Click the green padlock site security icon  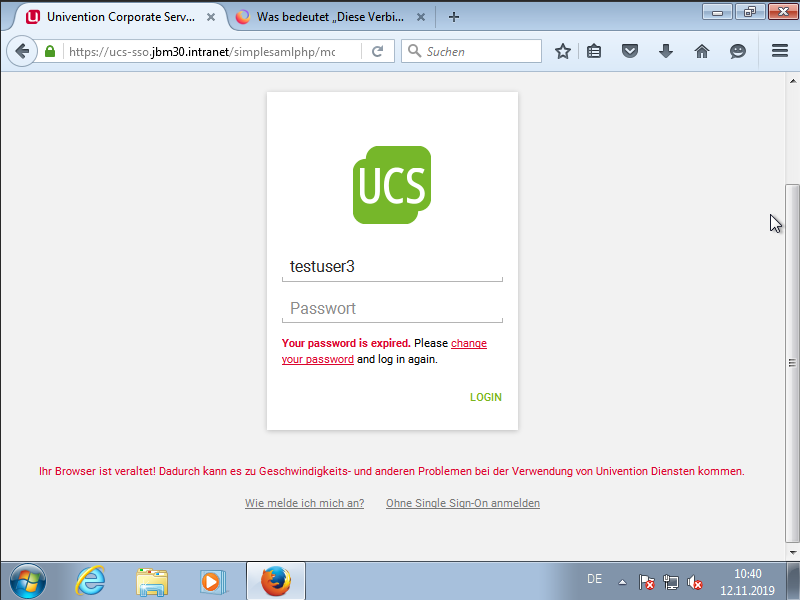pyautogui.click(x=50, y=51)
